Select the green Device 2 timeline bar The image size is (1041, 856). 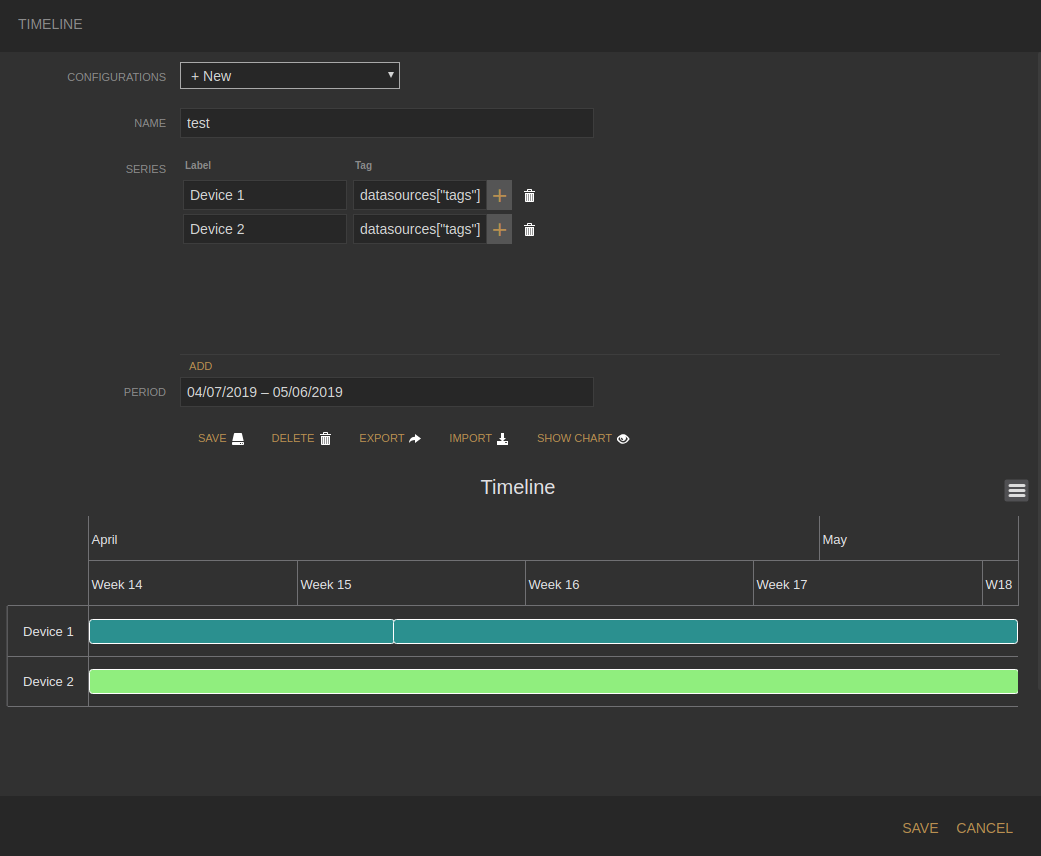click(x=553, y=682)
